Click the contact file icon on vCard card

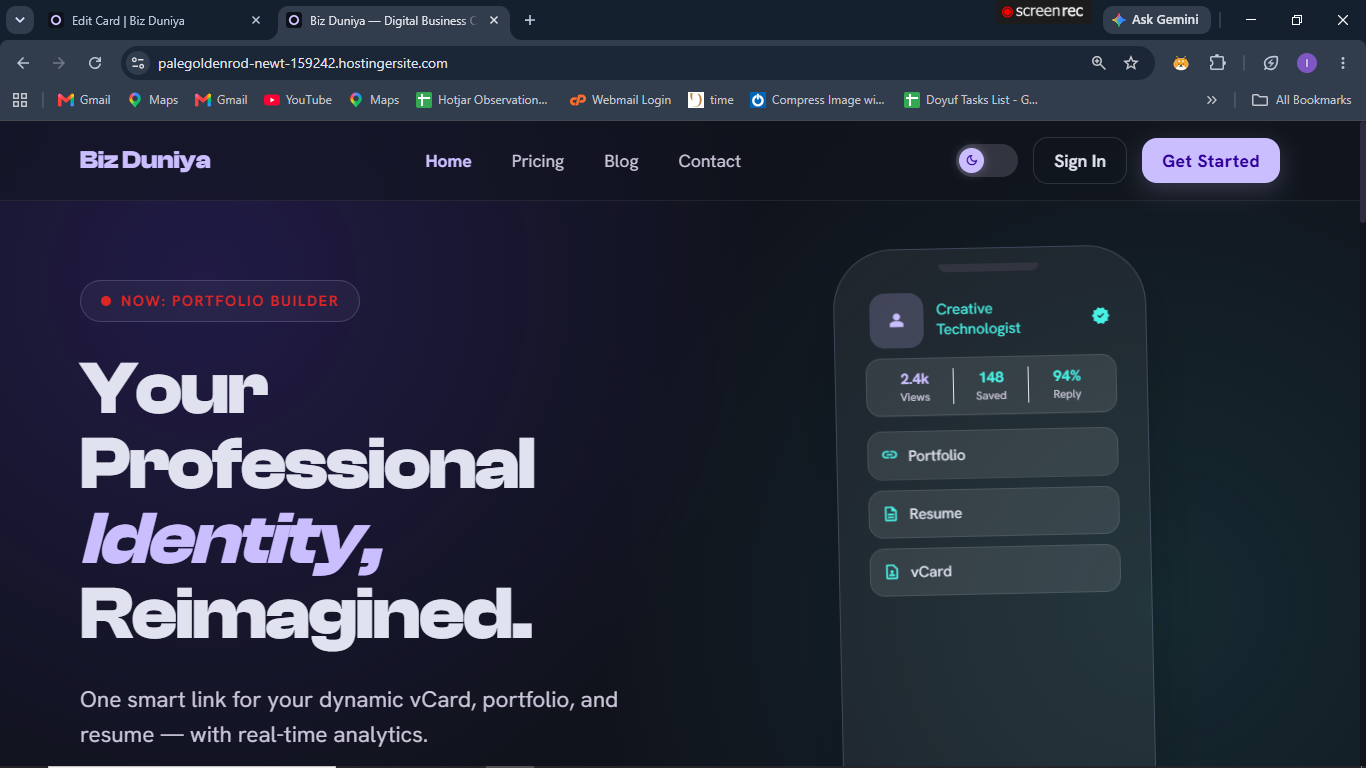[891, 572]
